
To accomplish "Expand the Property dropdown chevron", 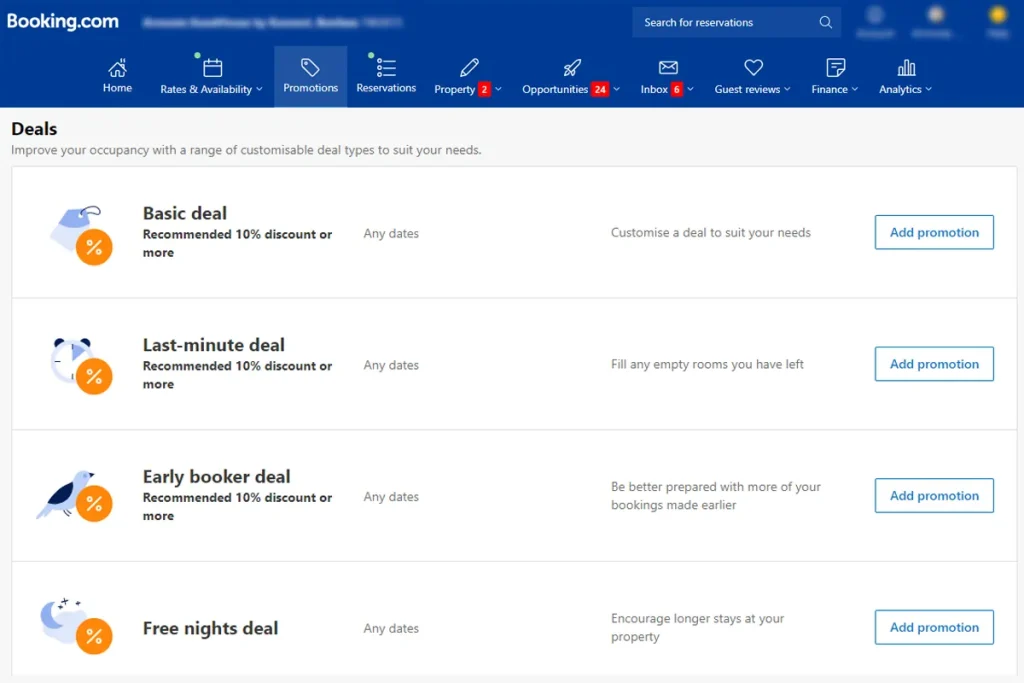I will point(498,89).
